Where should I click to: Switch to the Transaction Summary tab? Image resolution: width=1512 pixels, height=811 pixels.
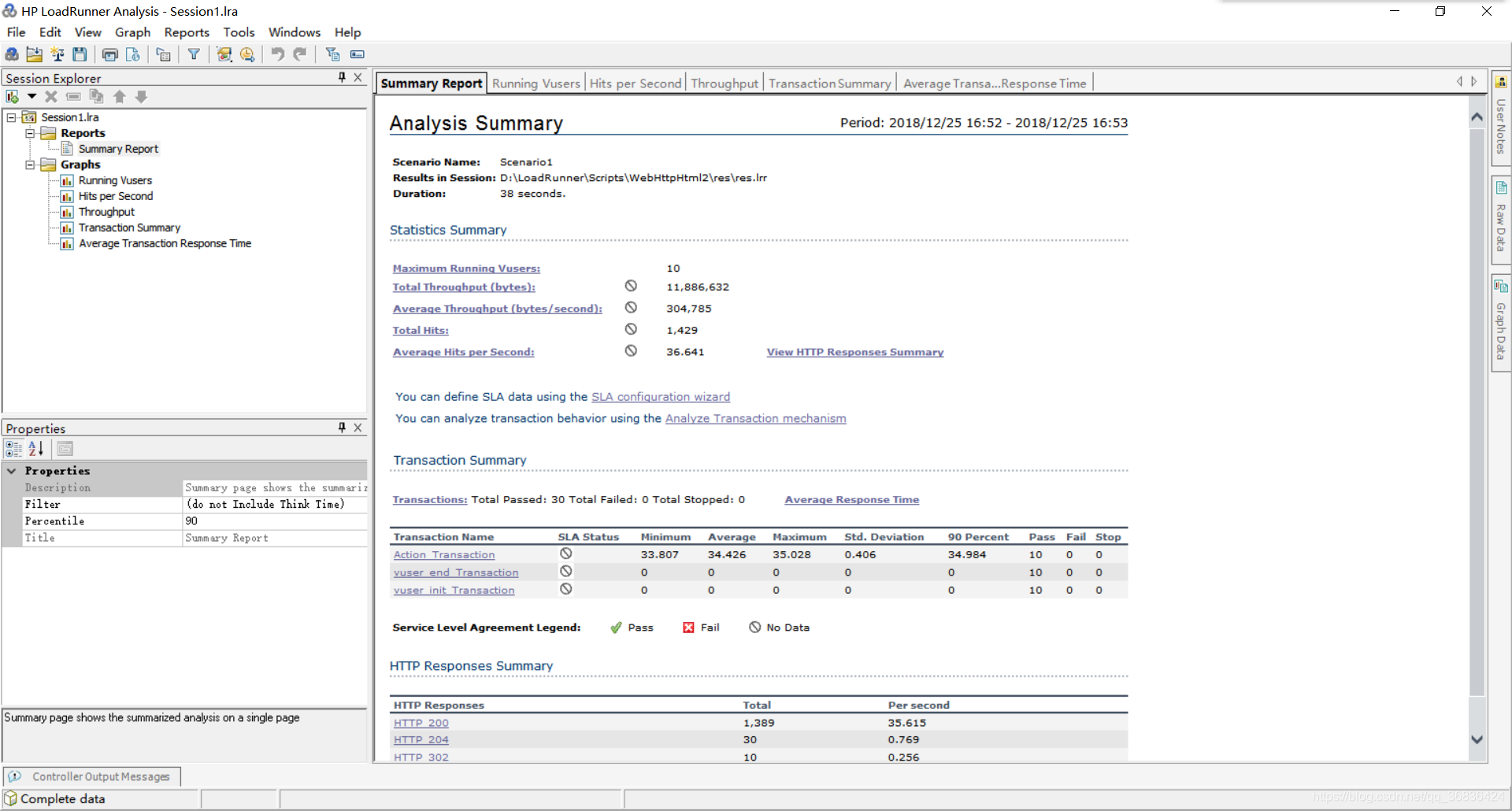point(829,83)
